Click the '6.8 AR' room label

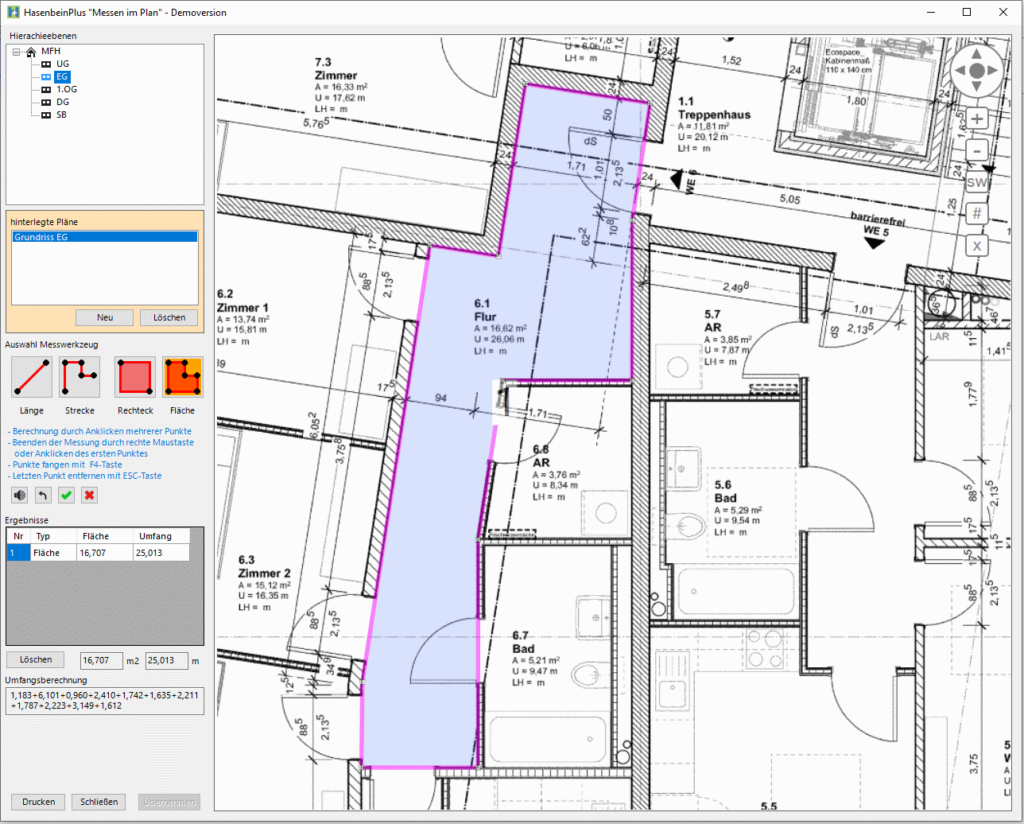click(x=541, y=456)
